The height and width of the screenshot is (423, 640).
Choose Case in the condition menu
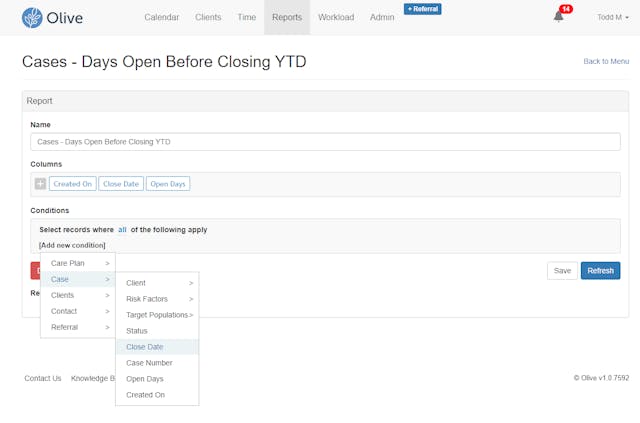click(x=78, y=279)
